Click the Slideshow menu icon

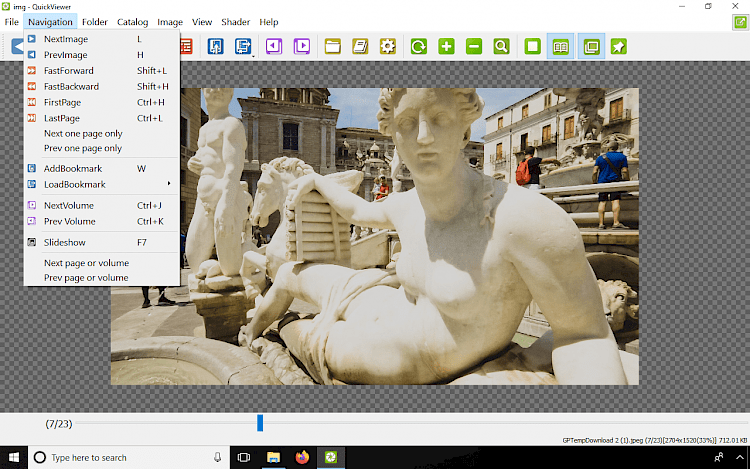32,242
